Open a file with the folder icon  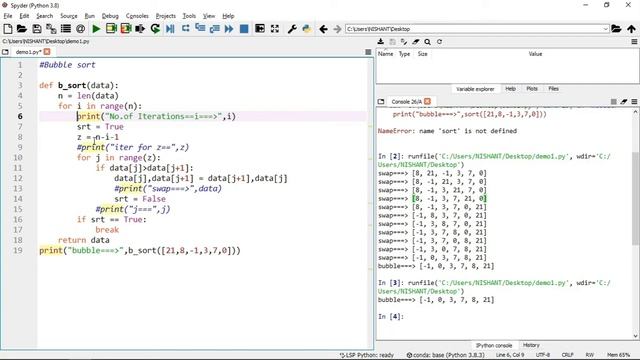click(x=22, y=29)
